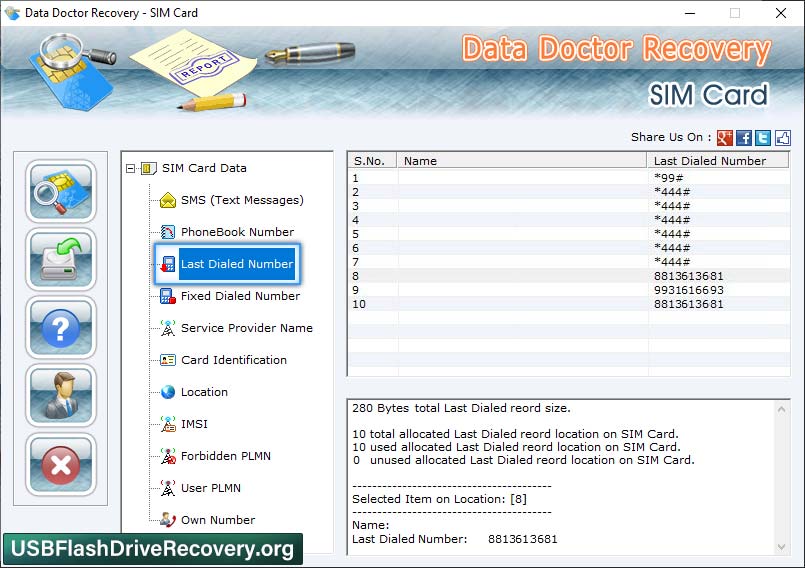Share on Google Plus icon

[725, 138]
